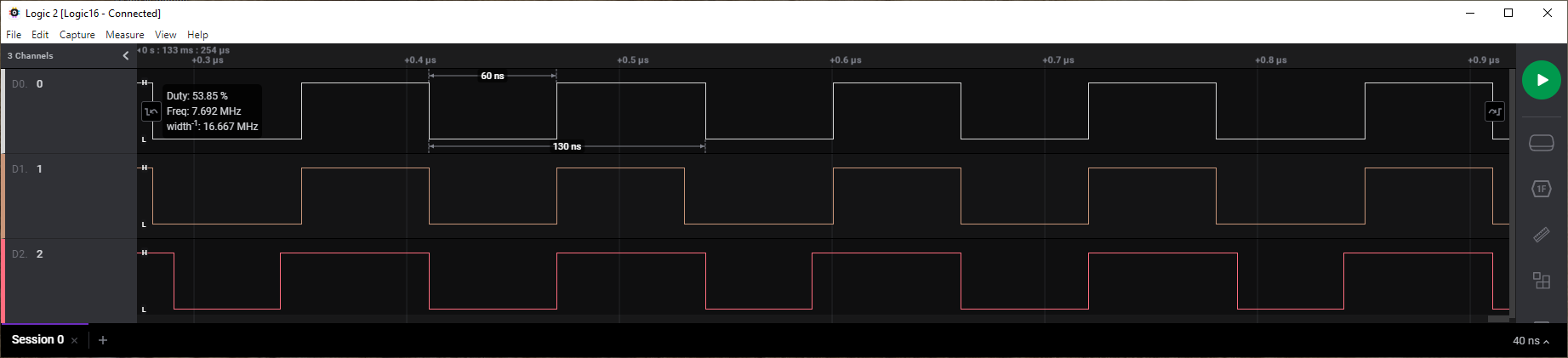Click the Logic 2 app icon in title bar
1568x358 pixels.
tap(14, 13)
